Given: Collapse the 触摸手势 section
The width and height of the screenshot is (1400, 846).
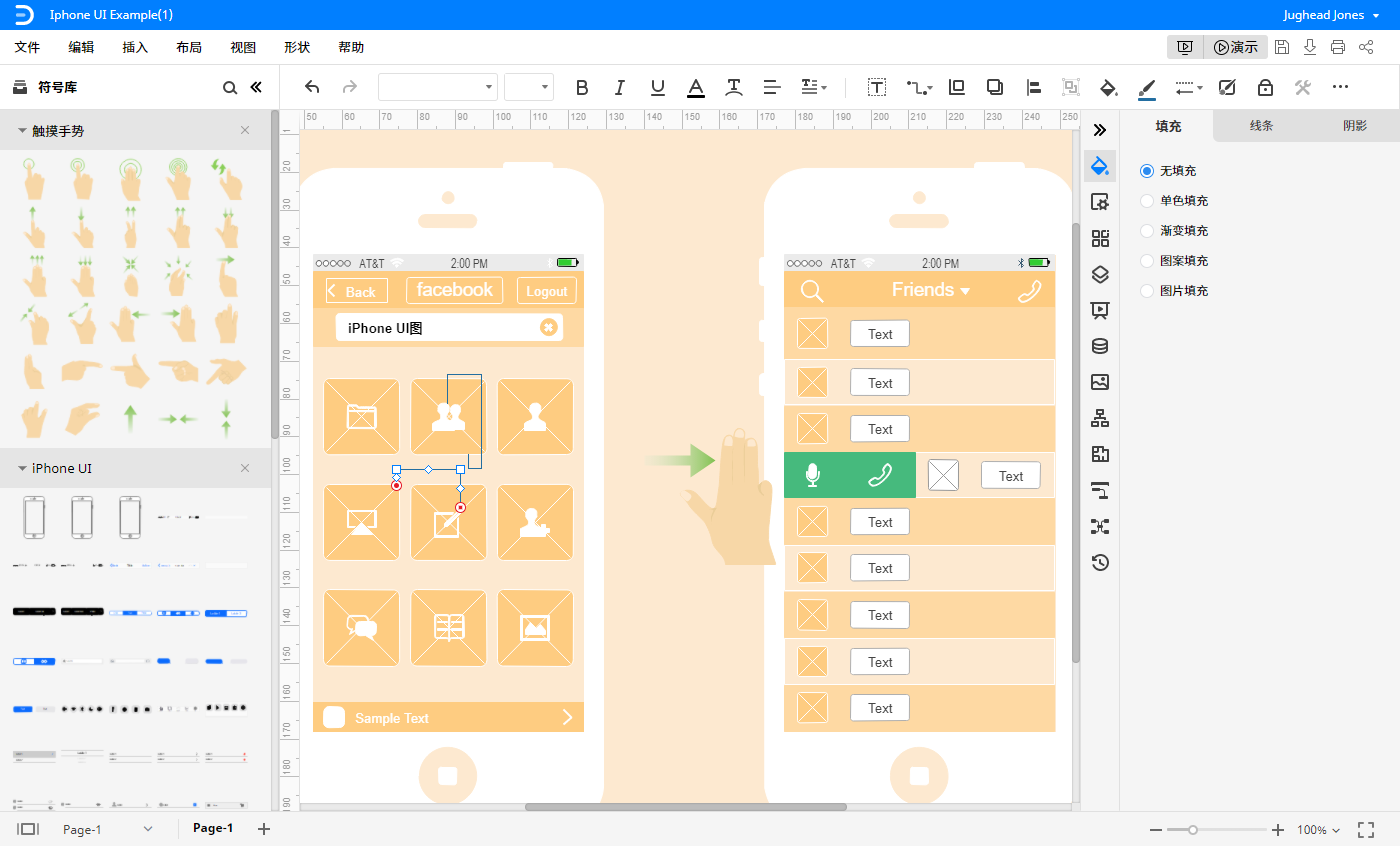Looking at the screenshot, I should pos(23,131).
